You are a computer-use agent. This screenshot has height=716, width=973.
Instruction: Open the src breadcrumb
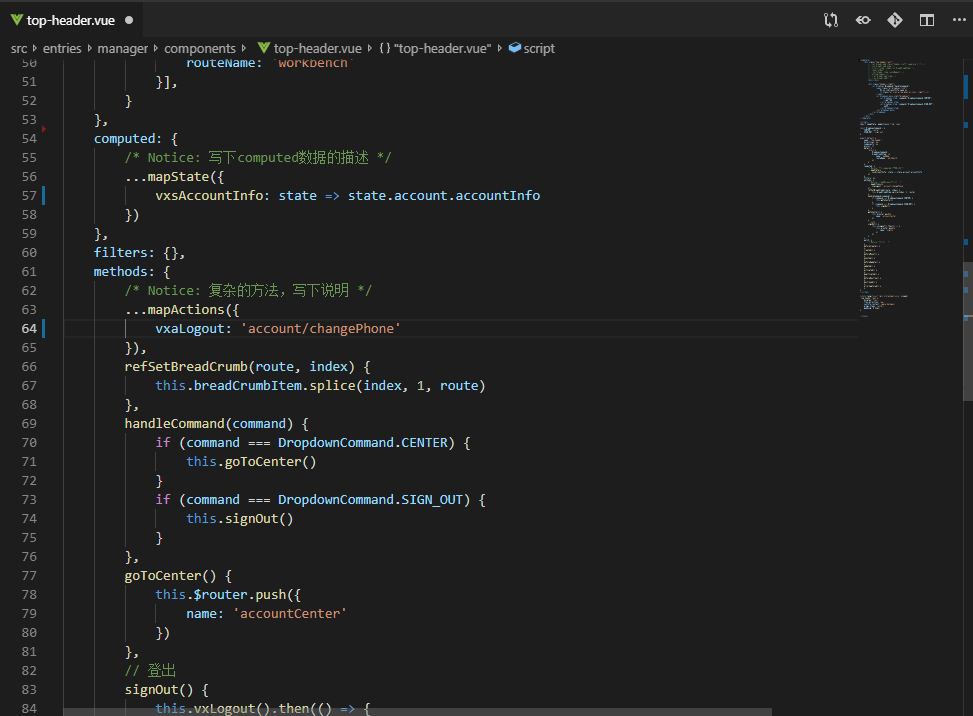pyautogui.click(x=19, y=48)
